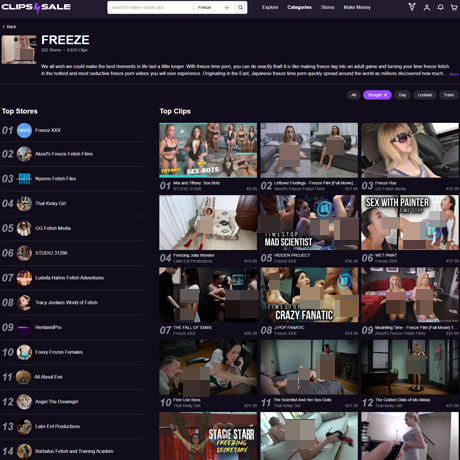Open the Make Money menu
Screen dimensions: 460x460
click(x=357, y=7)
